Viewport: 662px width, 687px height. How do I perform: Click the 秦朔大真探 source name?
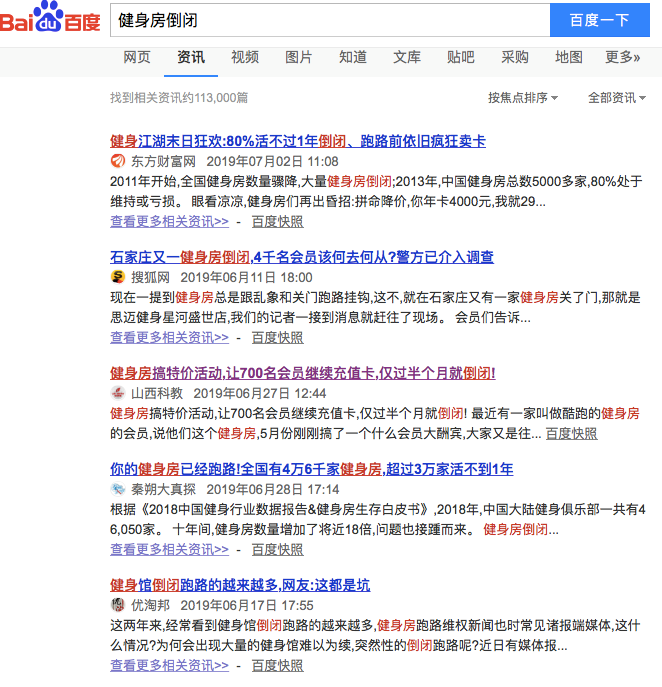(x=163, y=489)
